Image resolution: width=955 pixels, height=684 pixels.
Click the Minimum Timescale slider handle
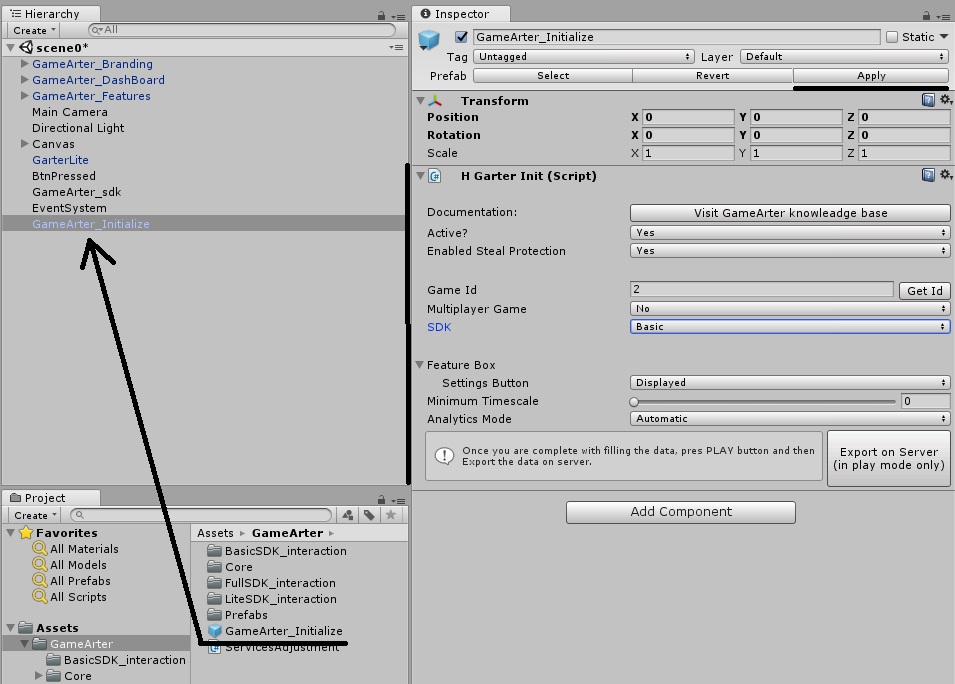[x=634, y=401]
